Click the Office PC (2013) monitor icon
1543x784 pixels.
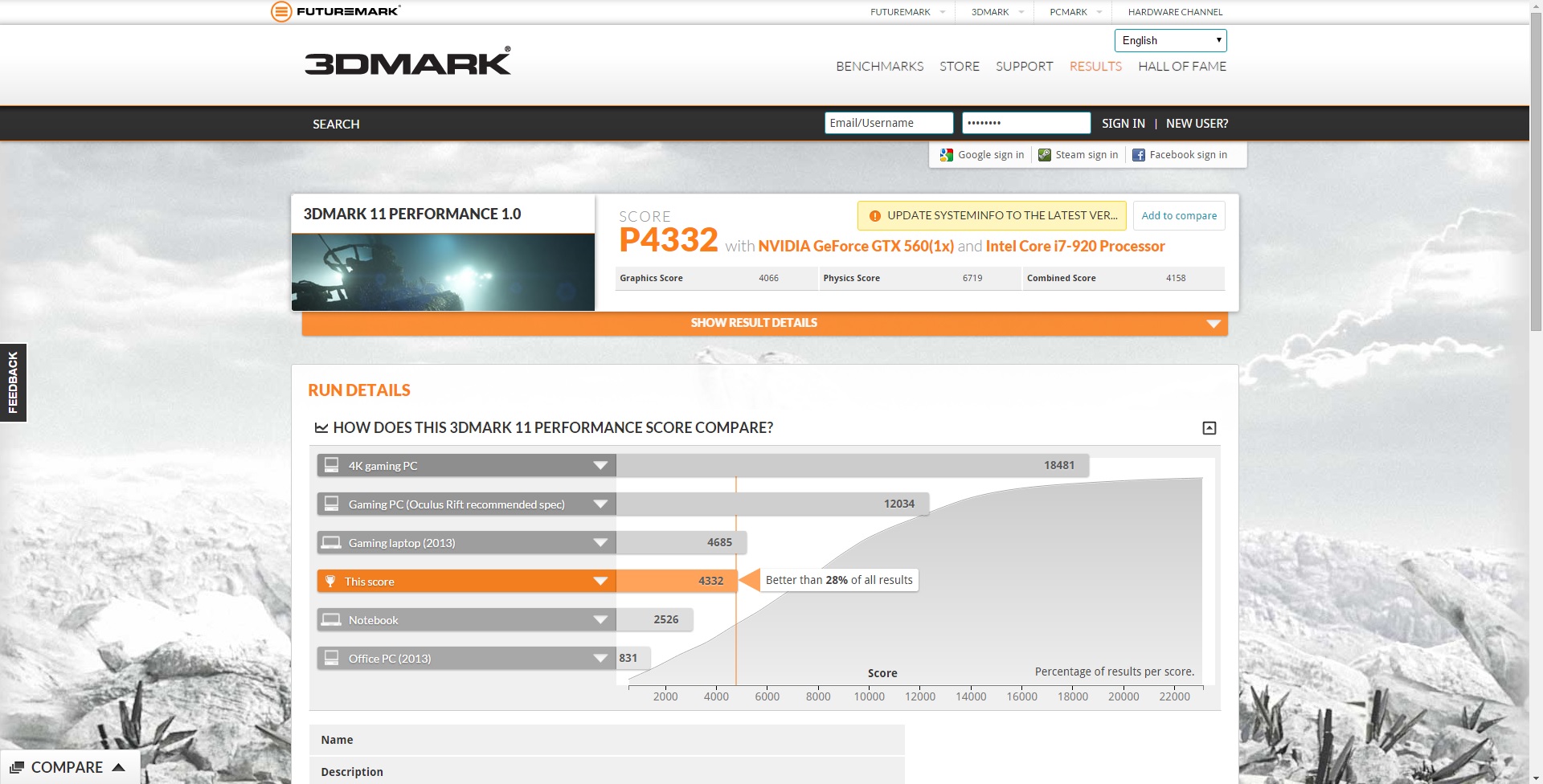(x=331, y=658)
